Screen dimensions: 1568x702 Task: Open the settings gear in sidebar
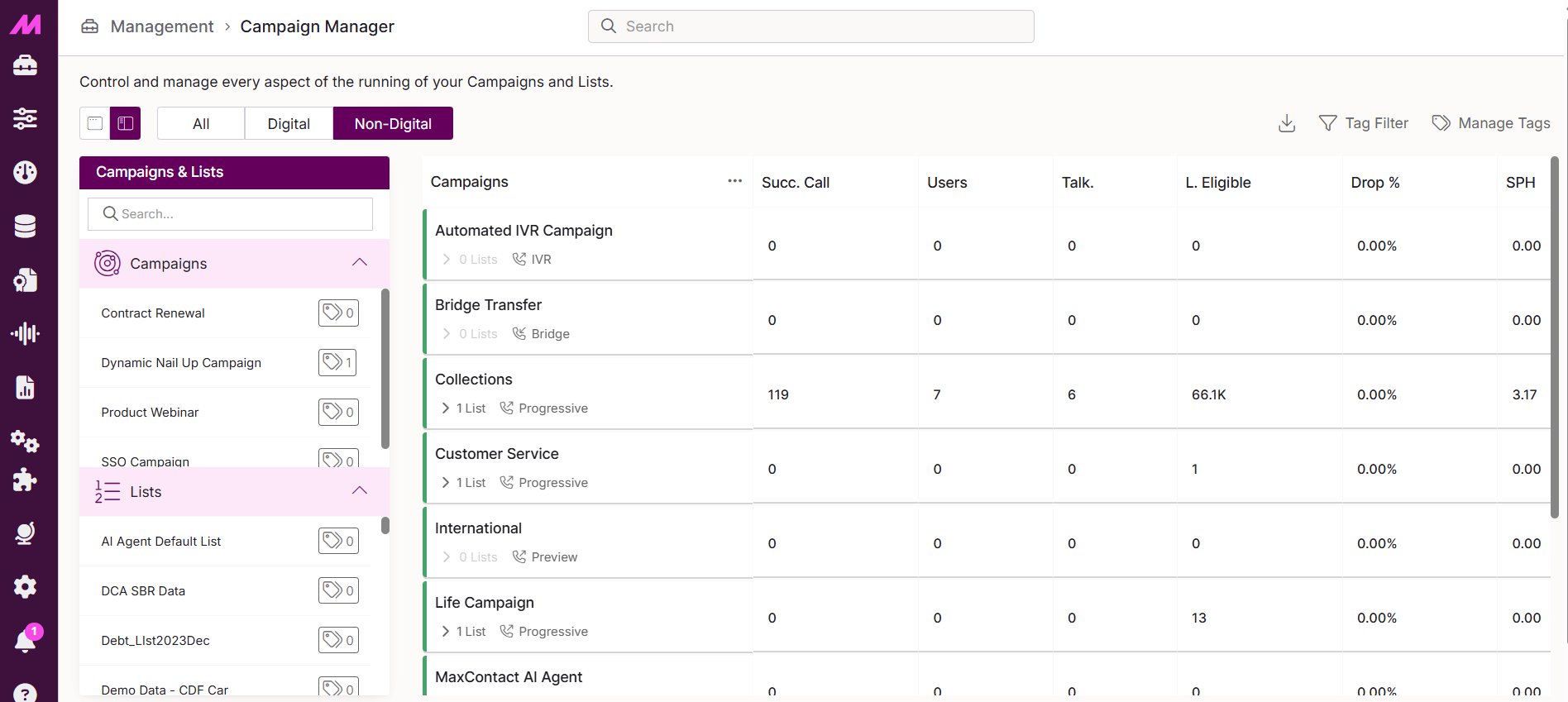point(25,587)
